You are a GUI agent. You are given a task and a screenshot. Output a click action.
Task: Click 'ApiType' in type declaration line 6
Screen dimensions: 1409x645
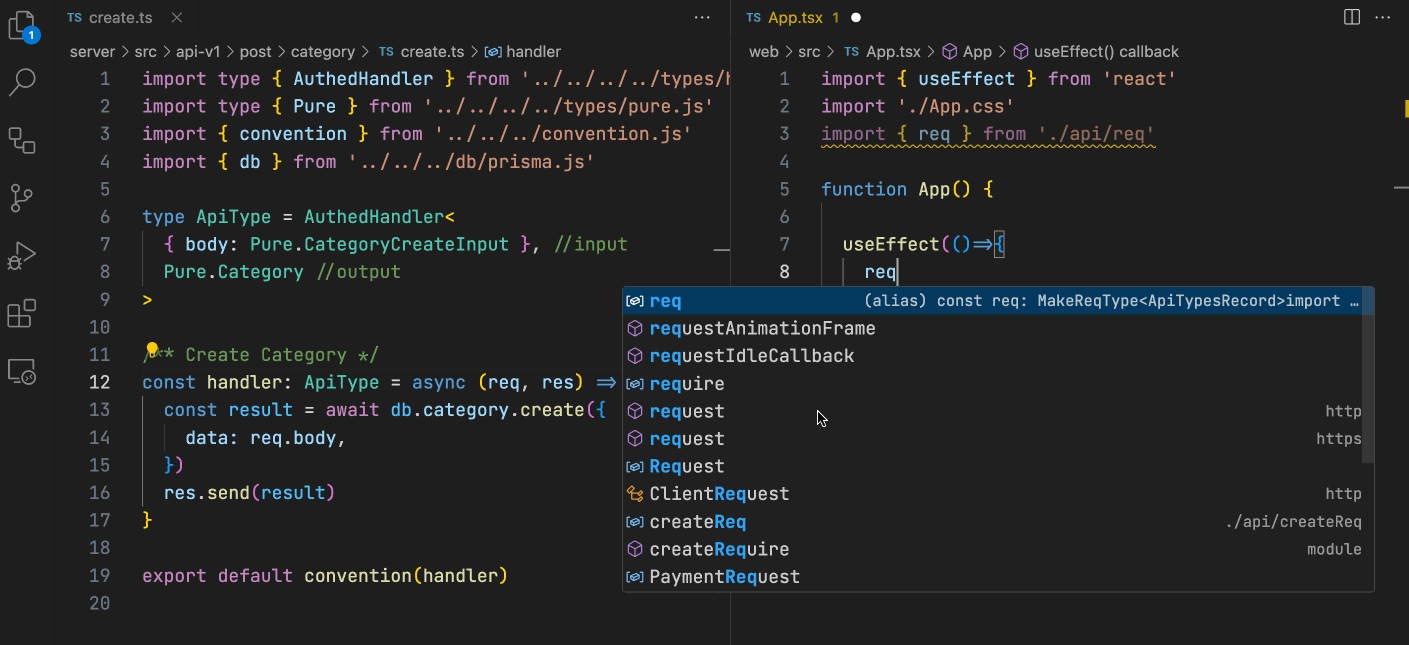pyautogui.click(x=233, y=216)
